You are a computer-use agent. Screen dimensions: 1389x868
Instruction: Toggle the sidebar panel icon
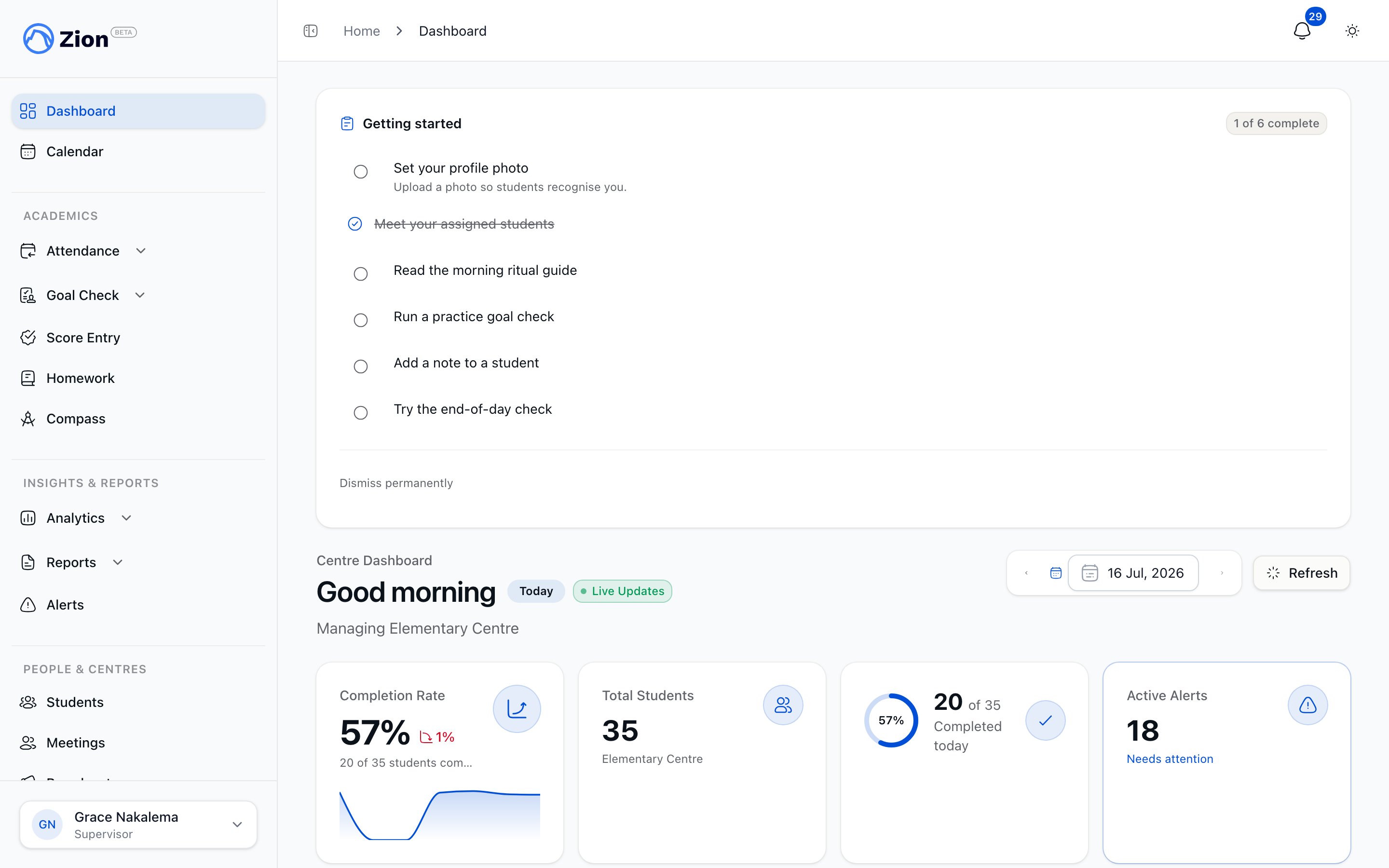coord(311,31)
